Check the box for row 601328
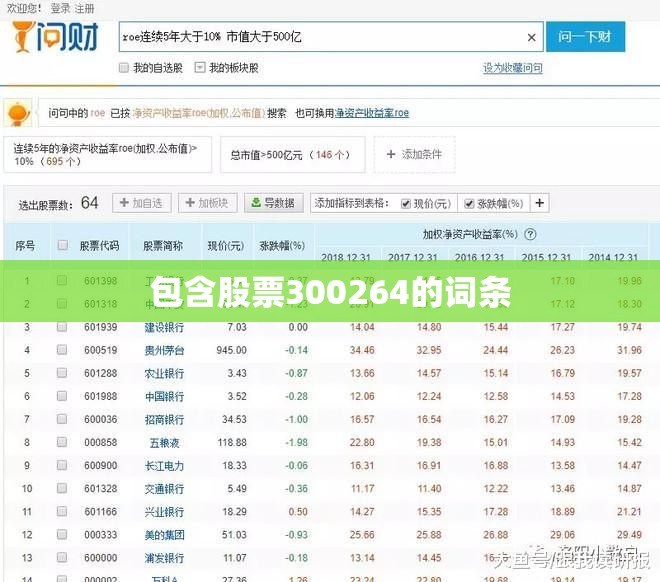The width and height of the screenshot is (660, 582). [62, 488]
